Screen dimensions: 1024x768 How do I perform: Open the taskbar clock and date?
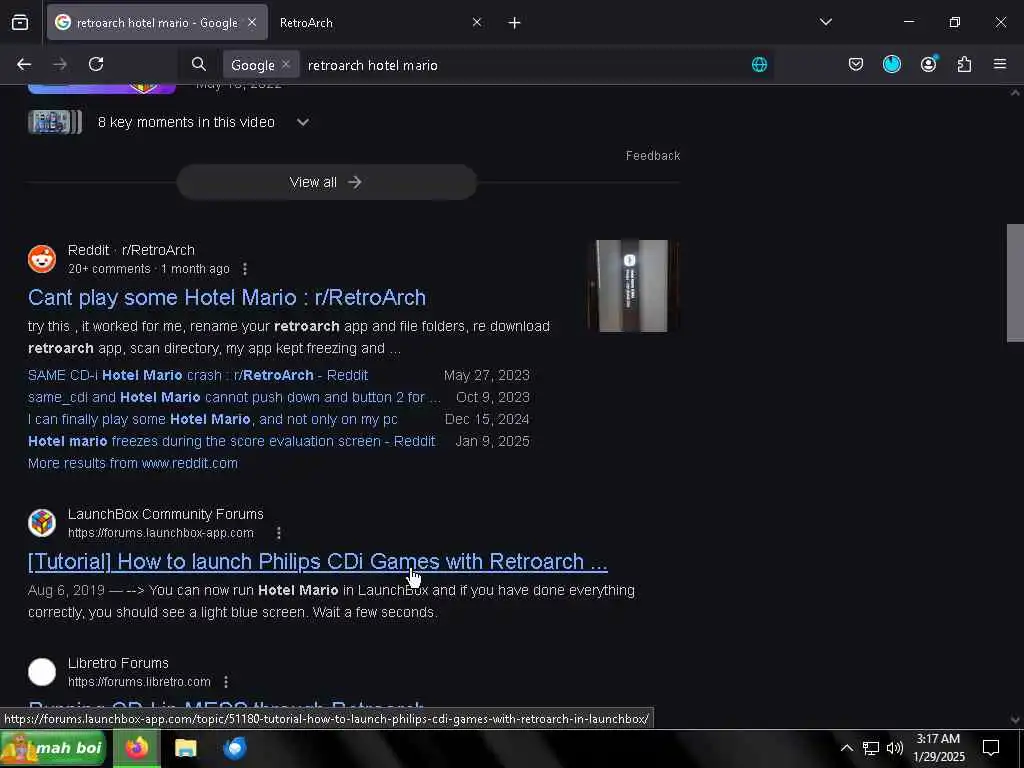coord(938,748)
